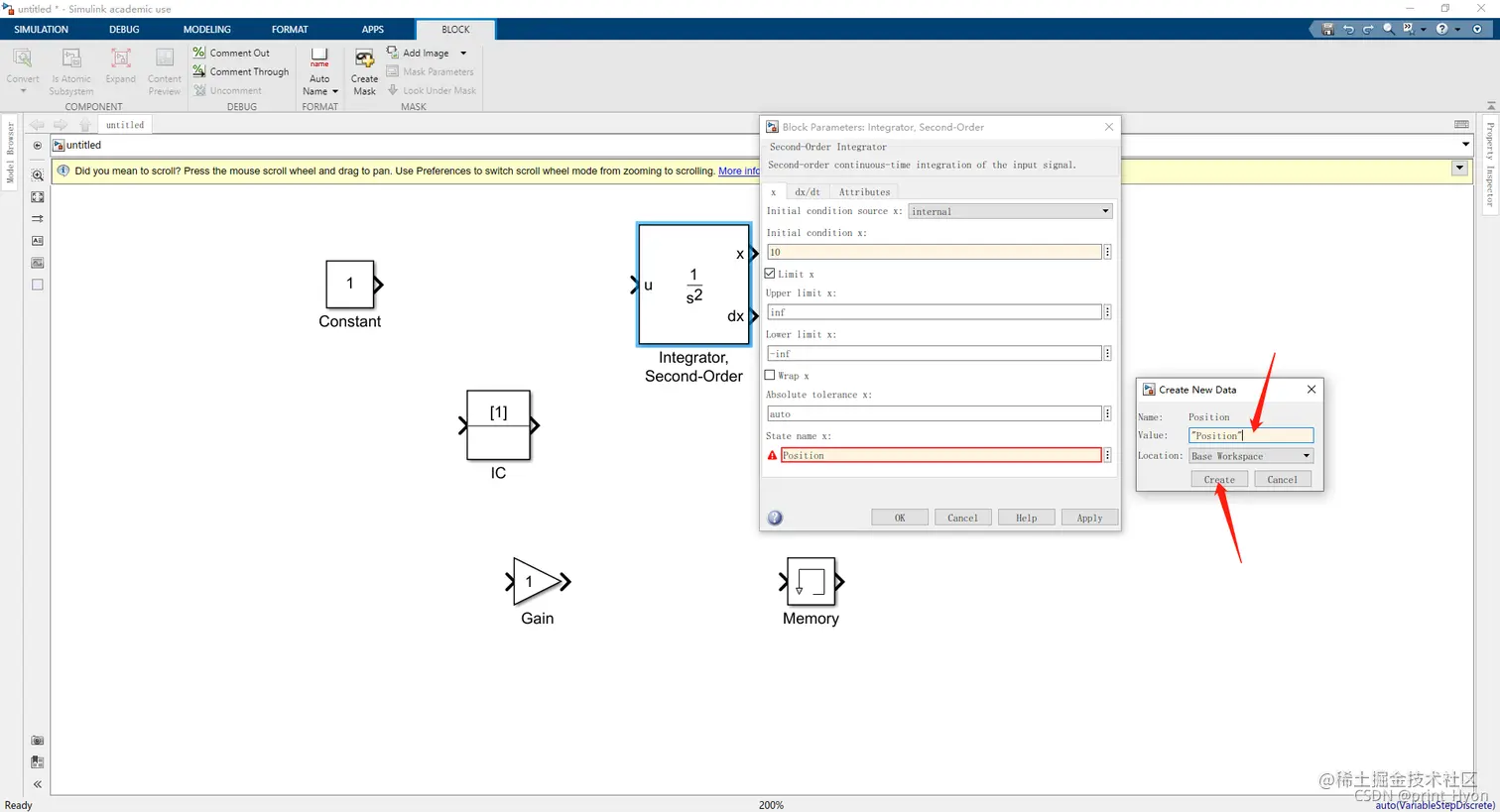Select the Area box tool
This screenshot has width=1500, height=812.
38,285
